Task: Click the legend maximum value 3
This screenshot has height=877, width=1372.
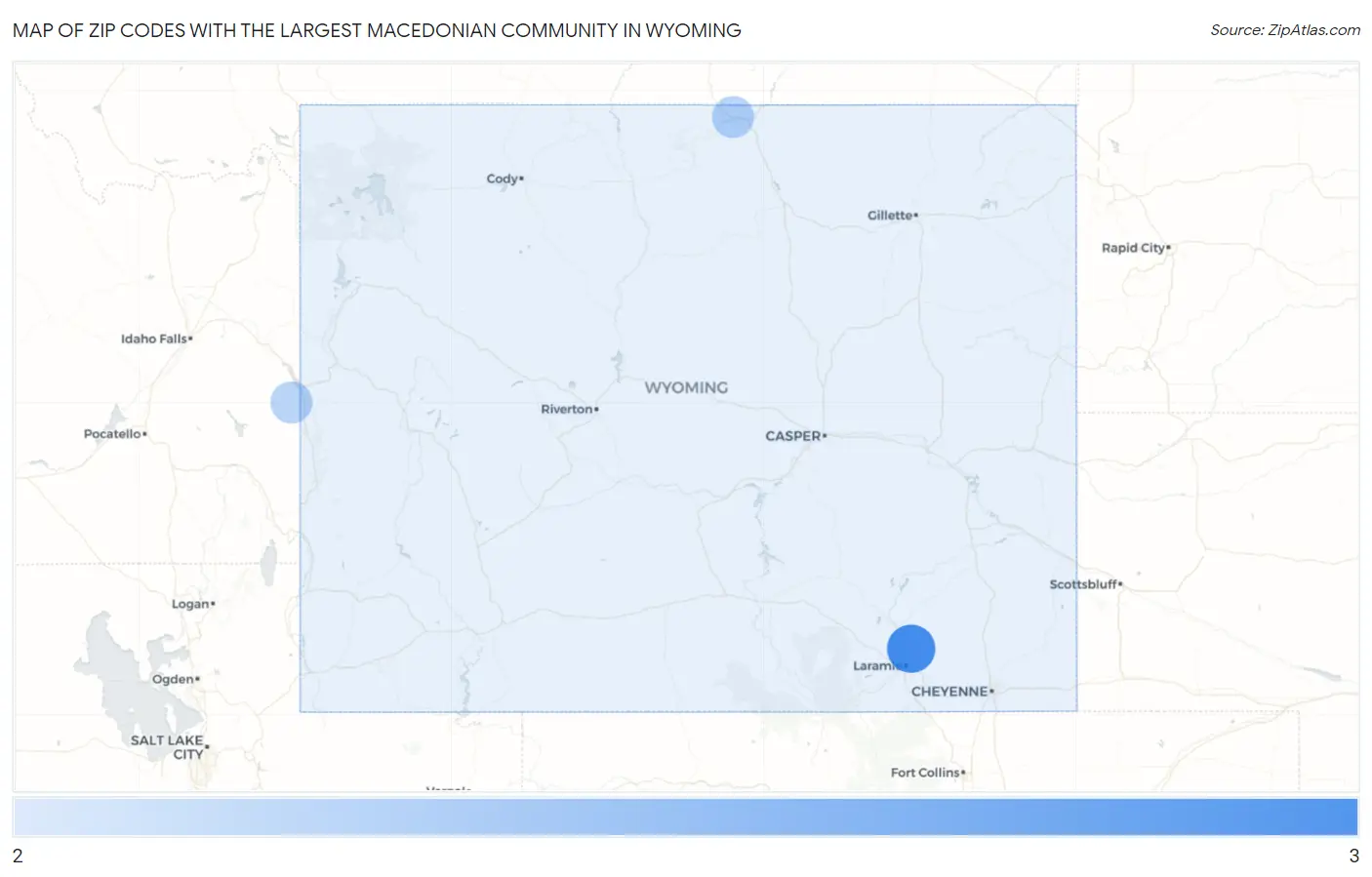Action: pyautogui.click(x=1353, y=856)
